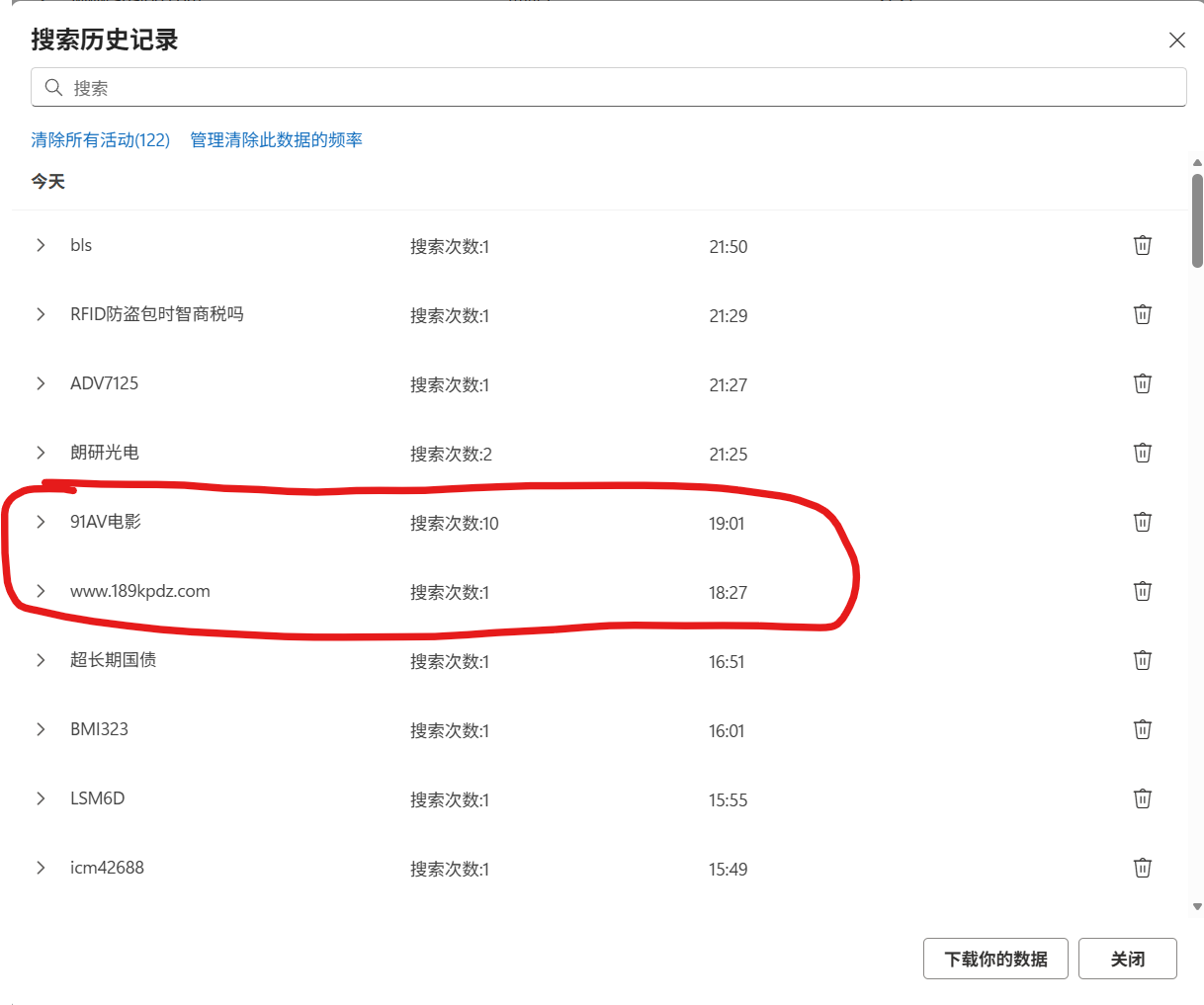Close the search history dialog with X
The image size is (1204, 1005).
(x=1176, y=40)
